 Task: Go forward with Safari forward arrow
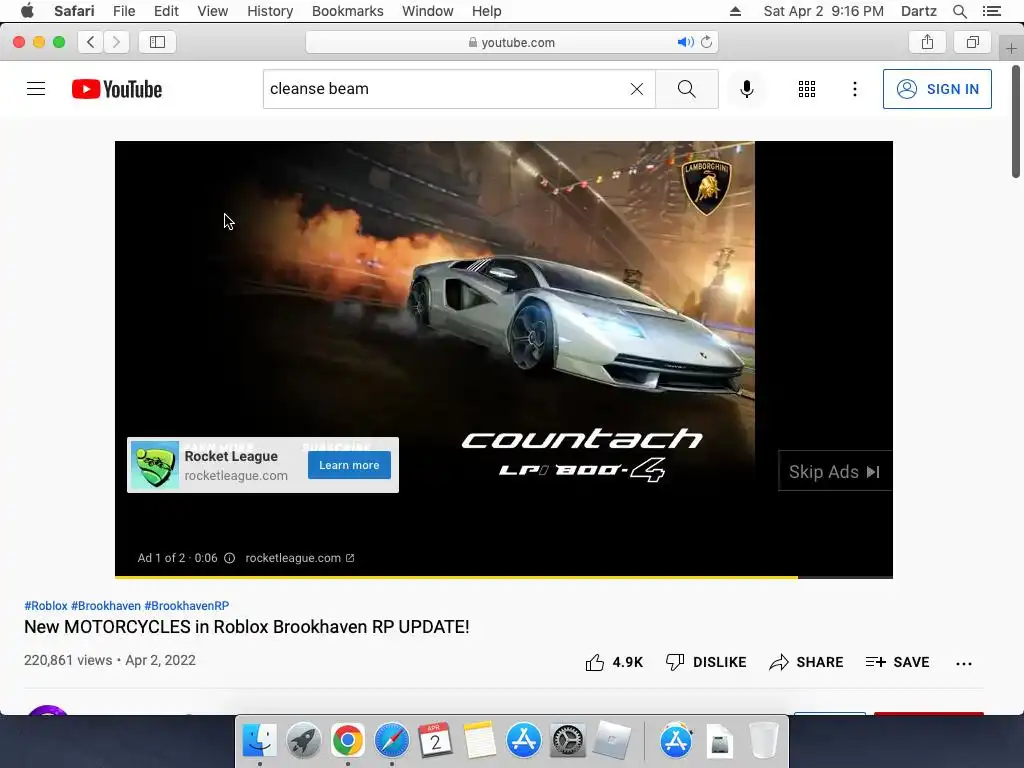[116, 42]
